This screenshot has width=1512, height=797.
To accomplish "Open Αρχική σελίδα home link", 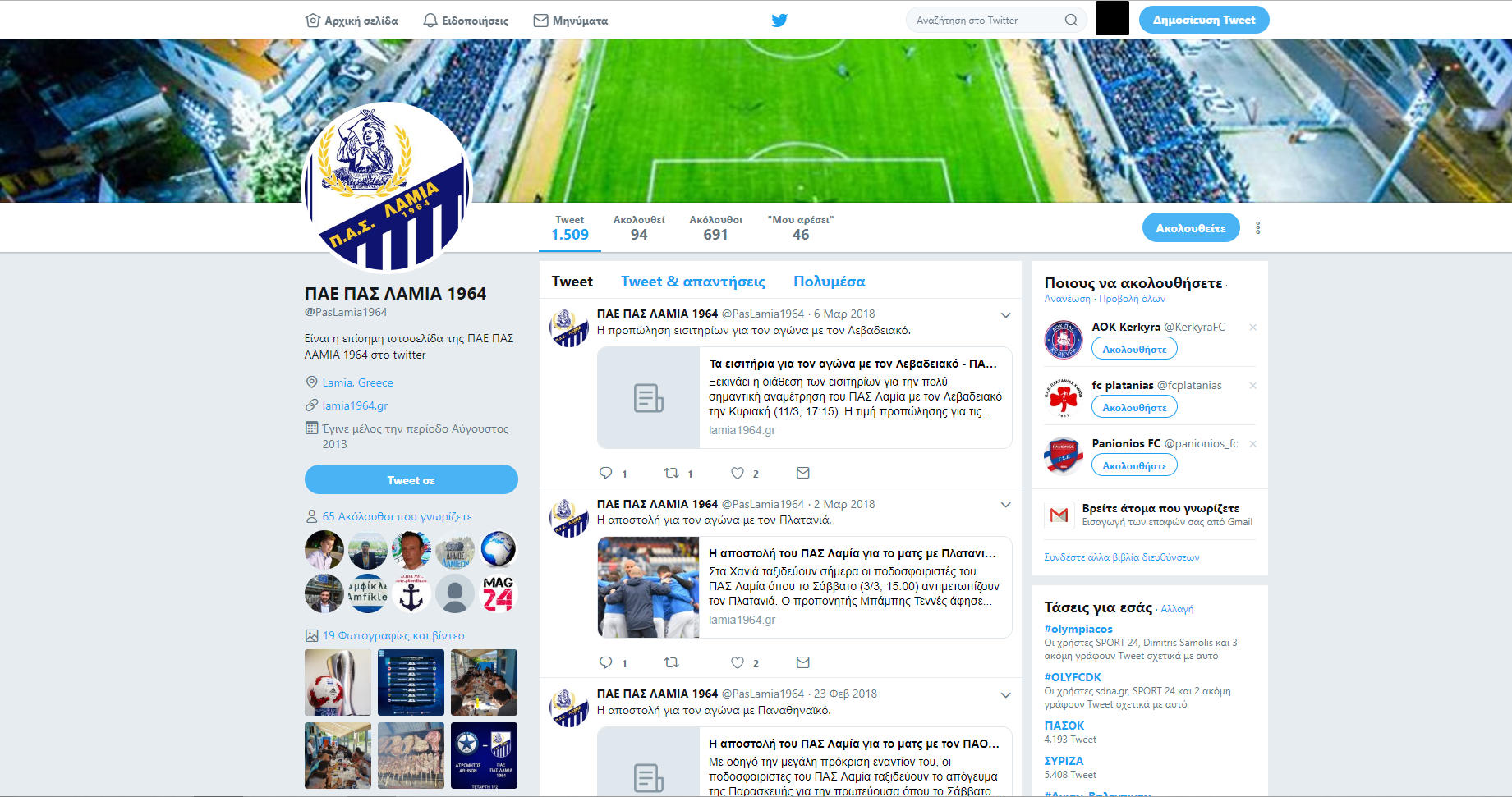I will pyautogui.click(x=352, y=21).
